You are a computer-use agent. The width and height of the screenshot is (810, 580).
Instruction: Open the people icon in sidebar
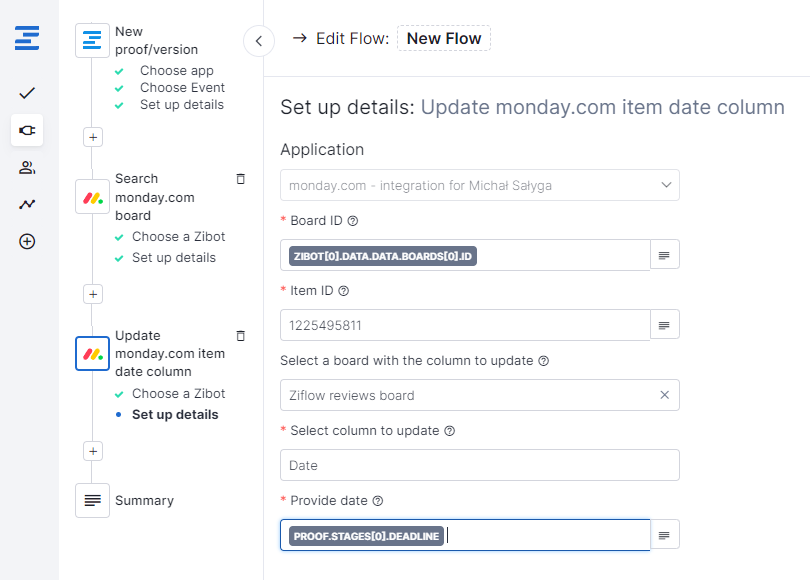(x=27, y=167)
